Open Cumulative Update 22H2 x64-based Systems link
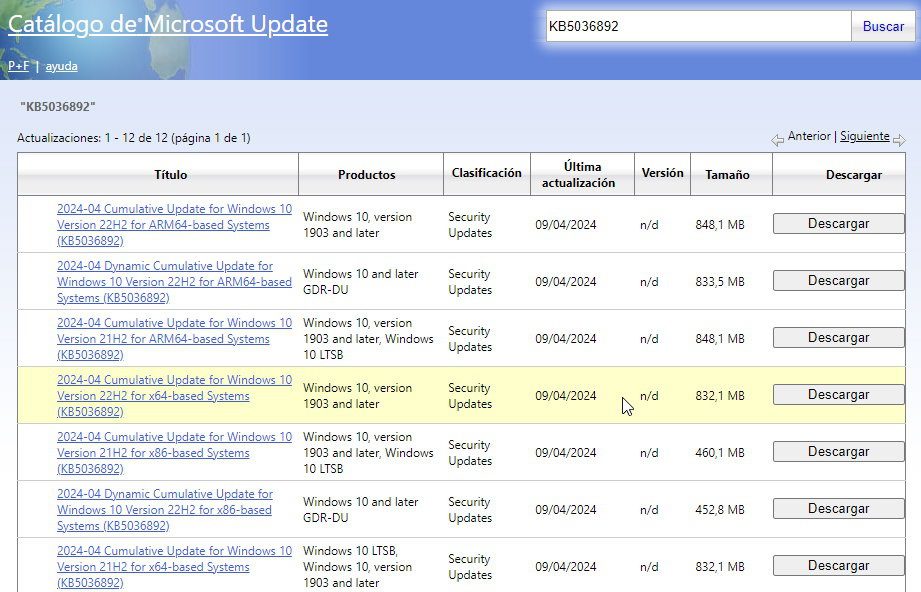The width and height of the screenshot is (921, 592). click(x=174, y=396)
